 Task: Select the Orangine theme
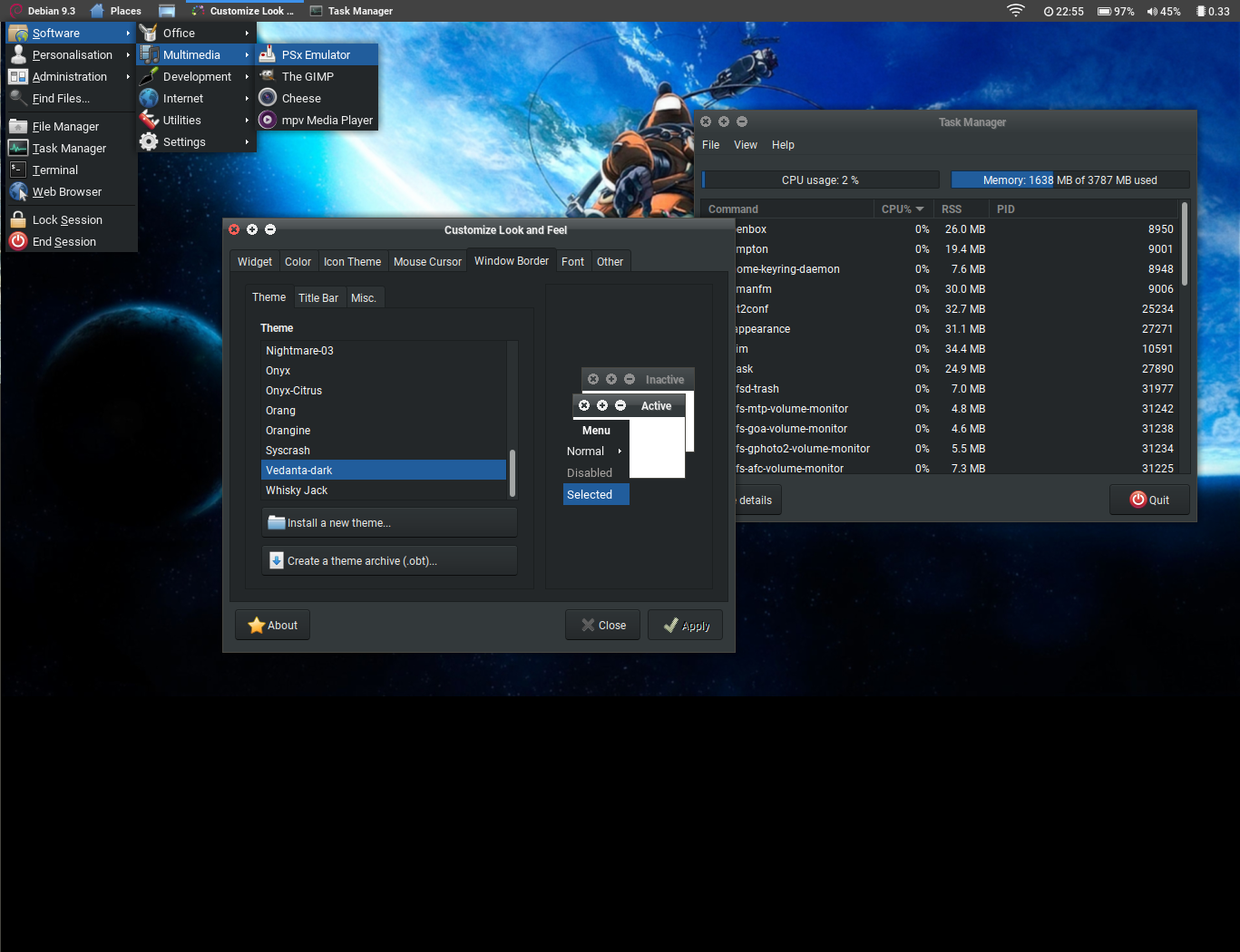pos(383,430)
